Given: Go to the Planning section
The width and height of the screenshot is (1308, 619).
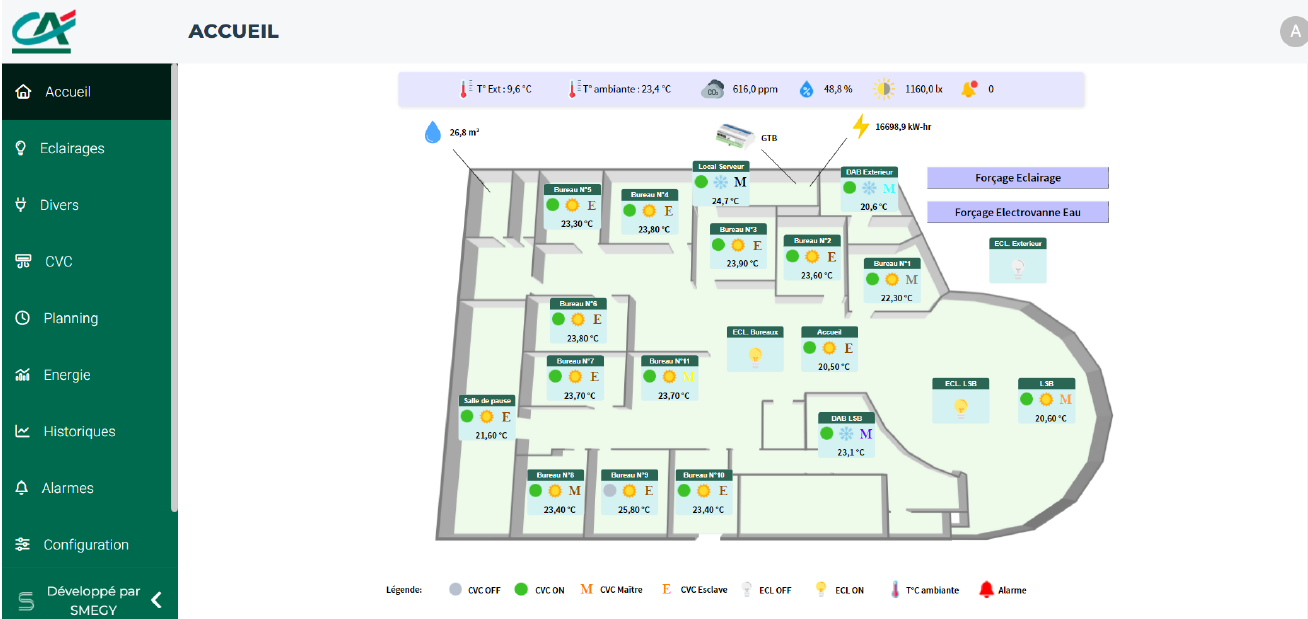Looking at the screenshot, I should click(70, 318).
